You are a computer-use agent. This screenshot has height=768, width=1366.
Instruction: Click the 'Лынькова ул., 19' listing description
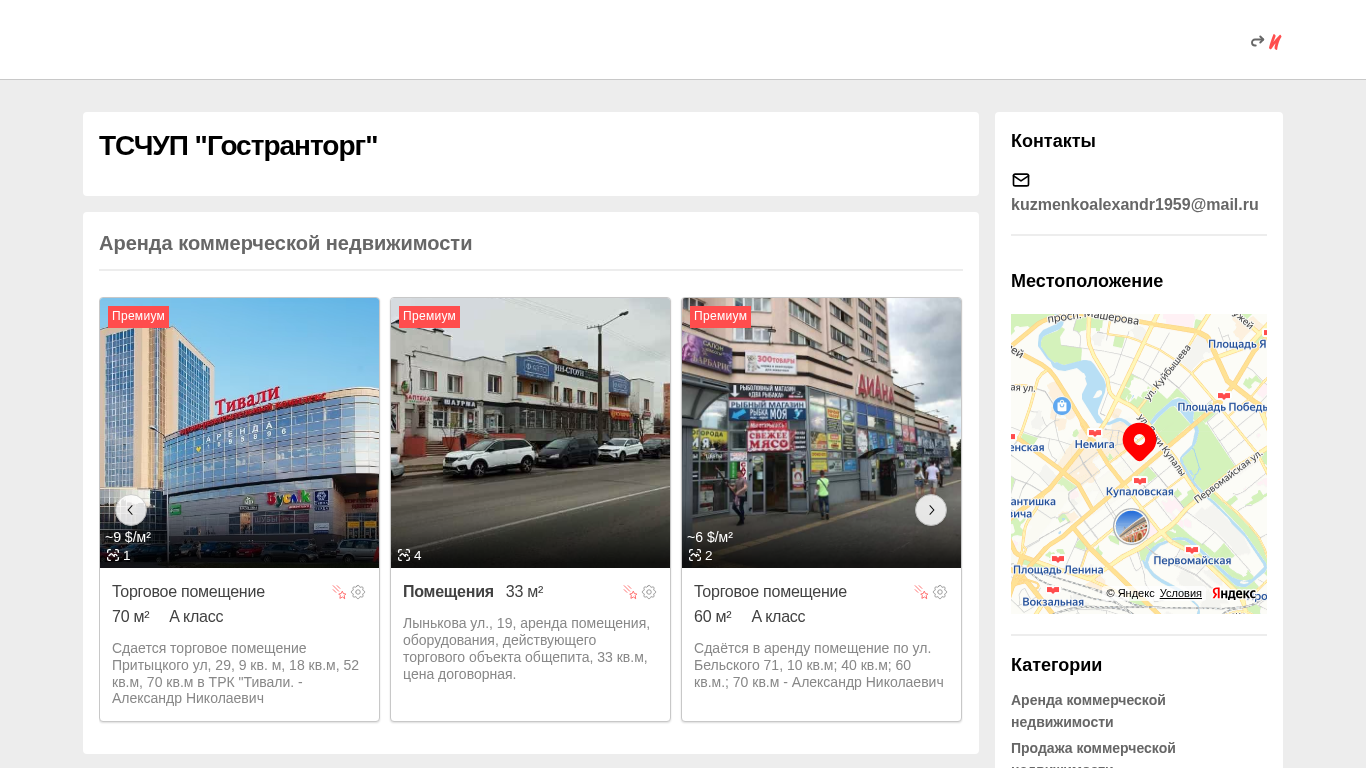(x=527, y=648)
